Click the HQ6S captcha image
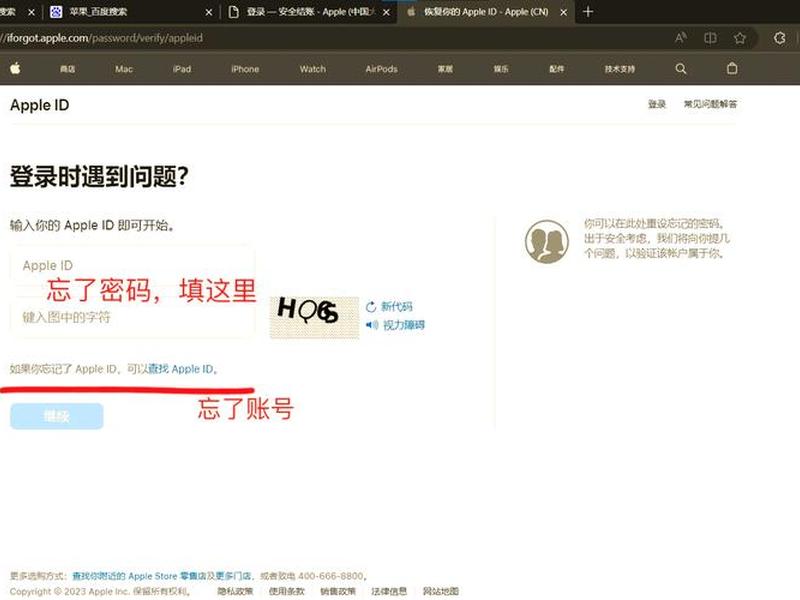This screenshot has width=800, height=600. coord(314,317)
